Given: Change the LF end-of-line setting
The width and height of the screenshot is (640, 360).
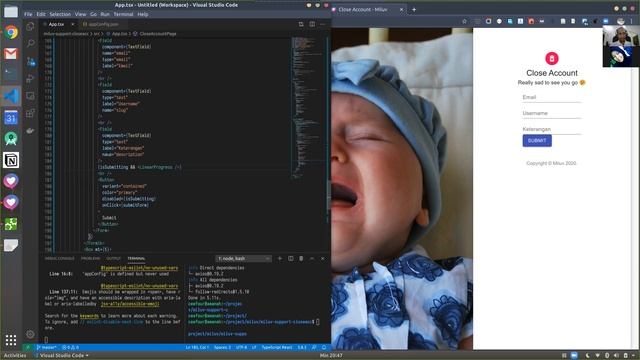Looking at the screenshot, I should [x=254, y=347].
